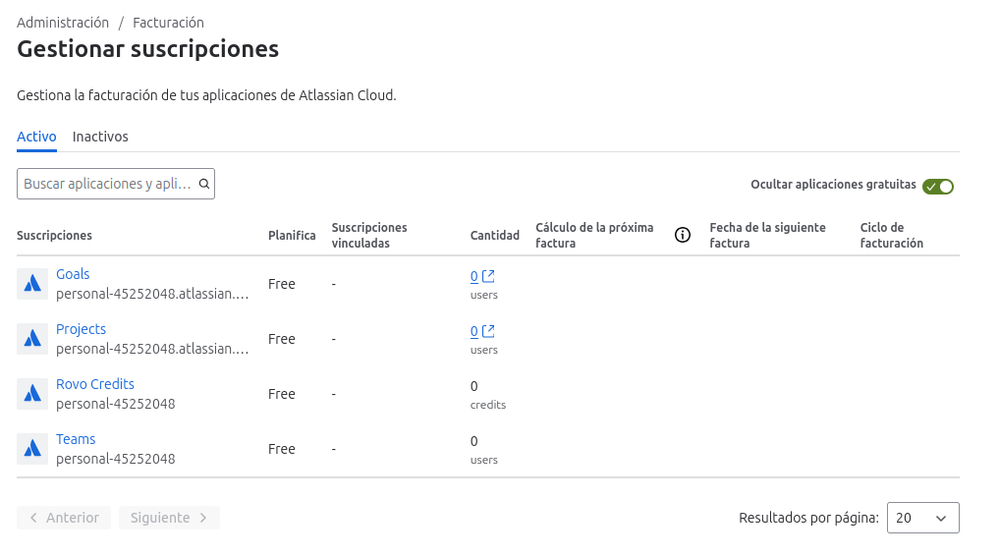Open the Projects subscription link

[x=81, y=329]
